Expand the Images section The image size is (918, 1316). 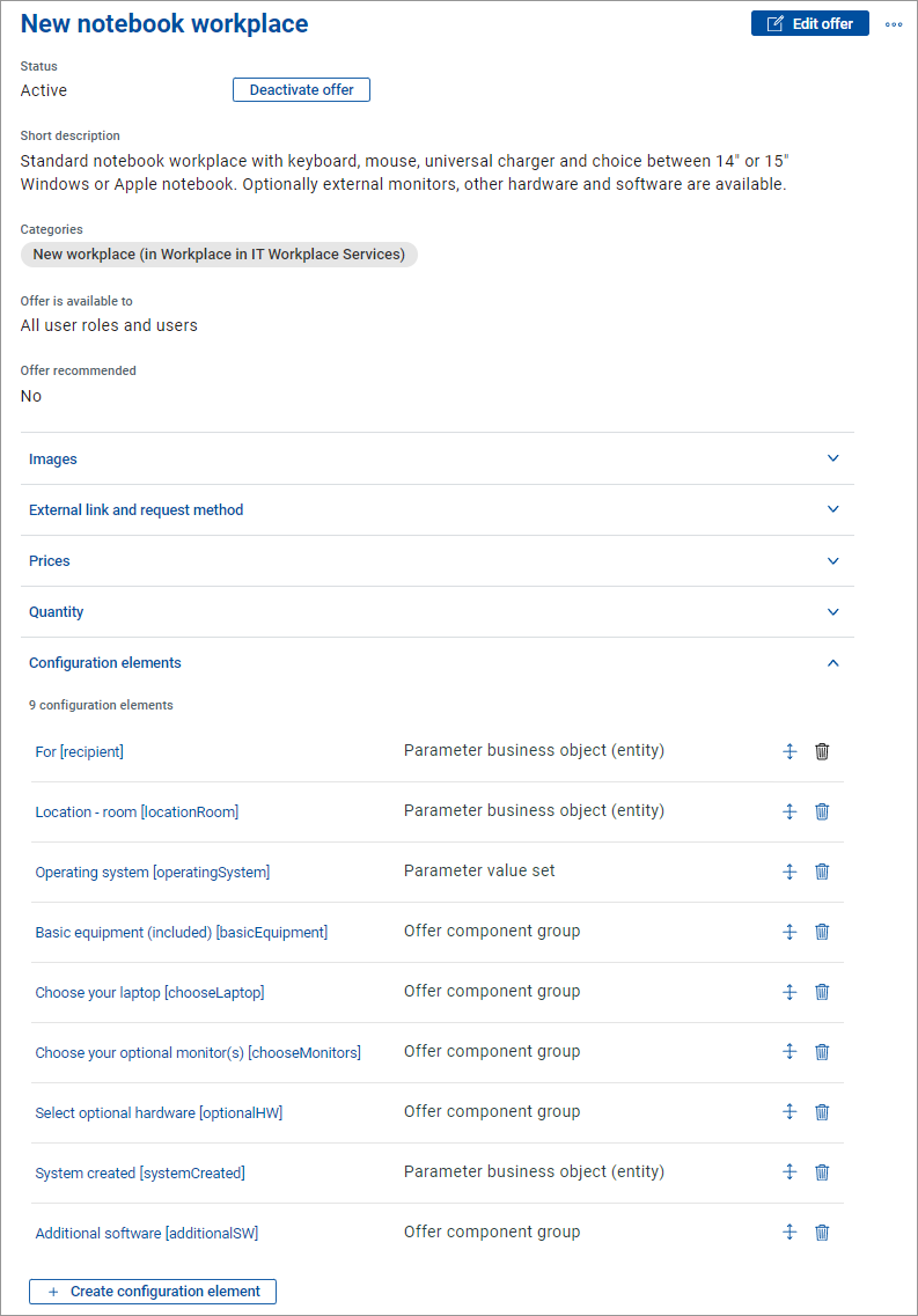click(834, 459)
